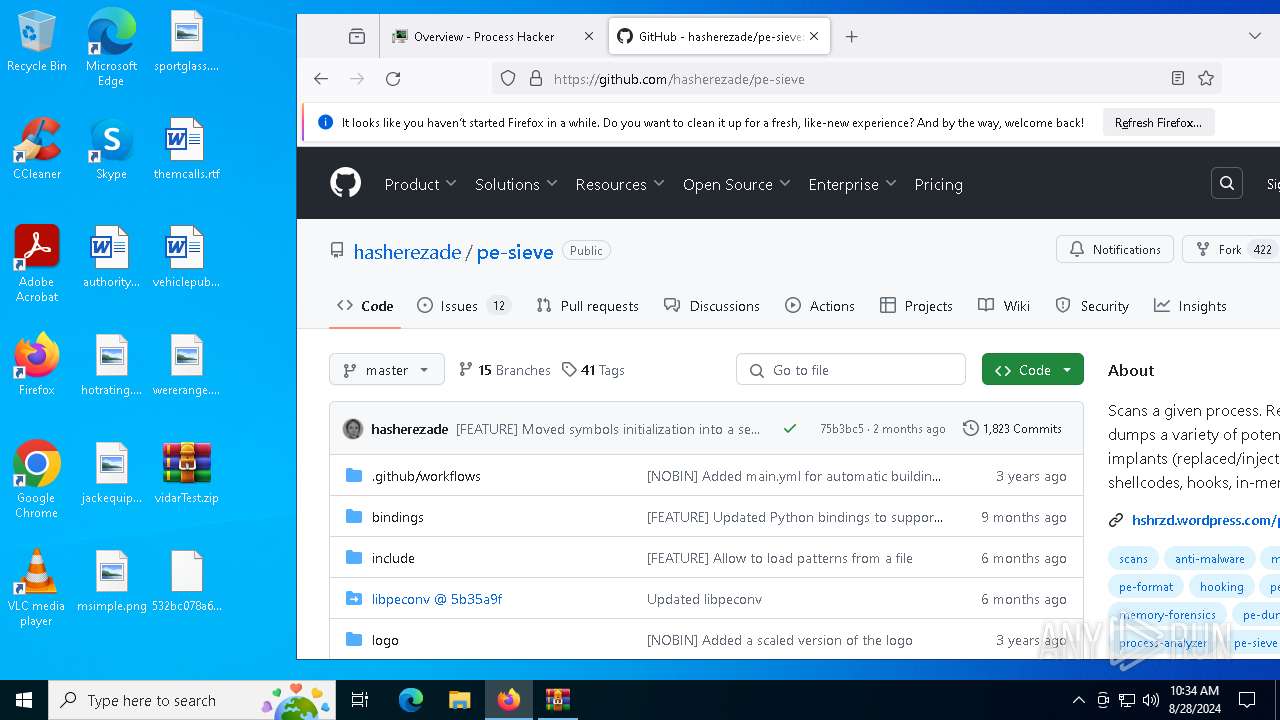Image resolution: width=1280 pixels, height=720 pixels.
Task: Open list all tabs dropdown arrow
Action: pos(1255,36)
